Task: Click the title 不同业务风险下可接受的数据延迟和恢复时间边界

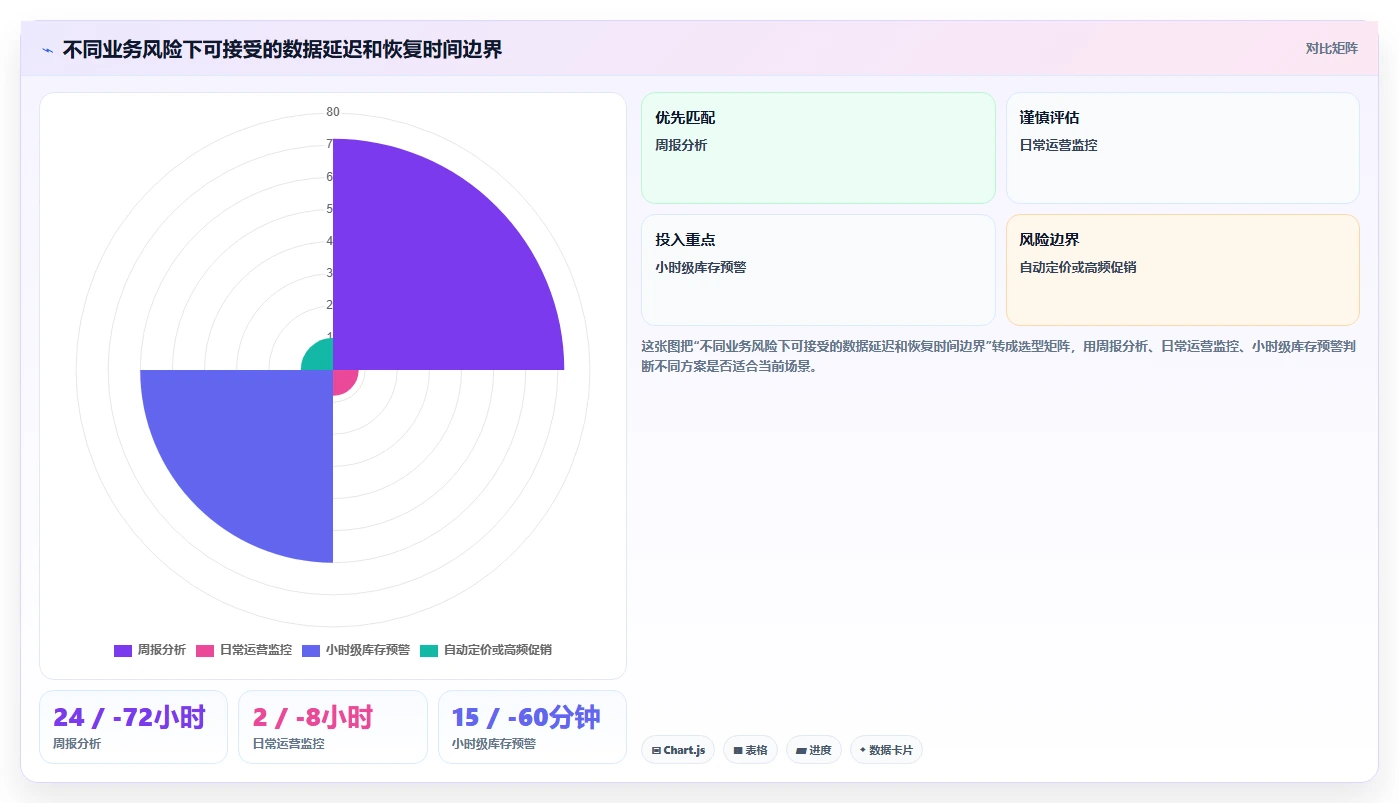Action: tap(282, 50)
